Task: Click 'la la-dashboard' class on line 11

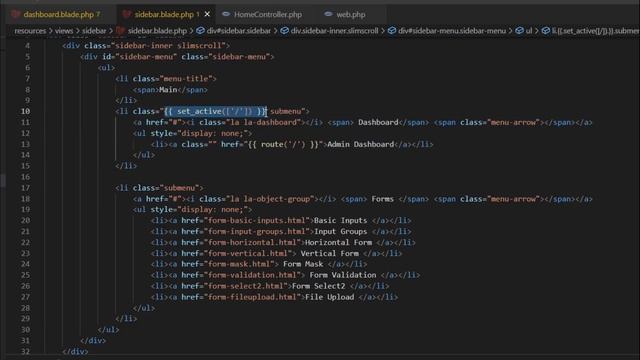Action: pos(265,122)
